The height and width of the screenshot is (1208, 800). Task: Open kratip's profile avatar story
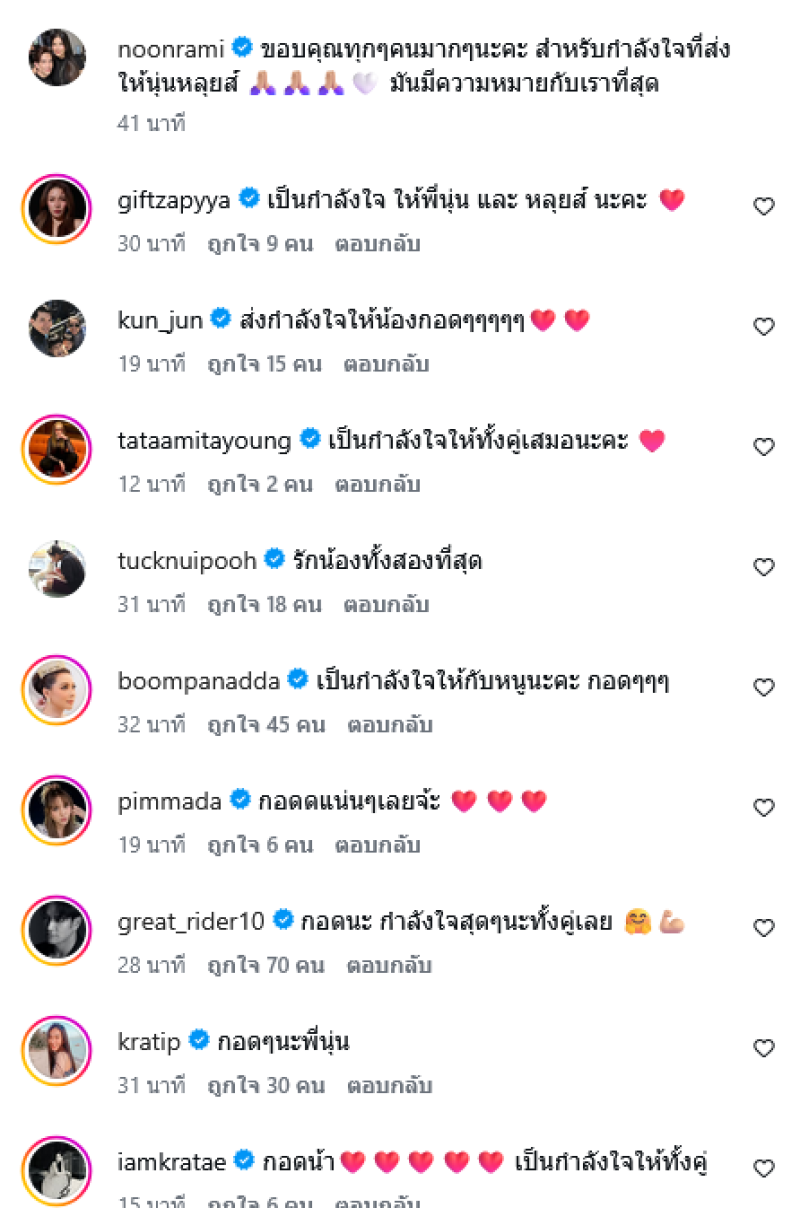pyautogui.click(x=57, y=1049)
